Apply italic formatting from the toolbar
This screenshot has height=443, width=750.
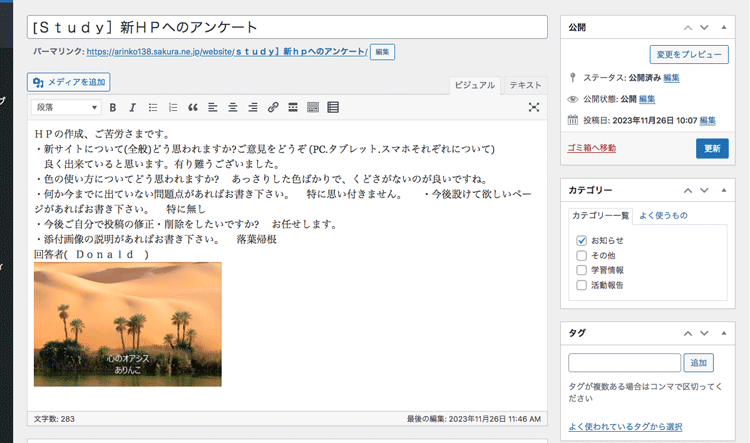[132, 107]
